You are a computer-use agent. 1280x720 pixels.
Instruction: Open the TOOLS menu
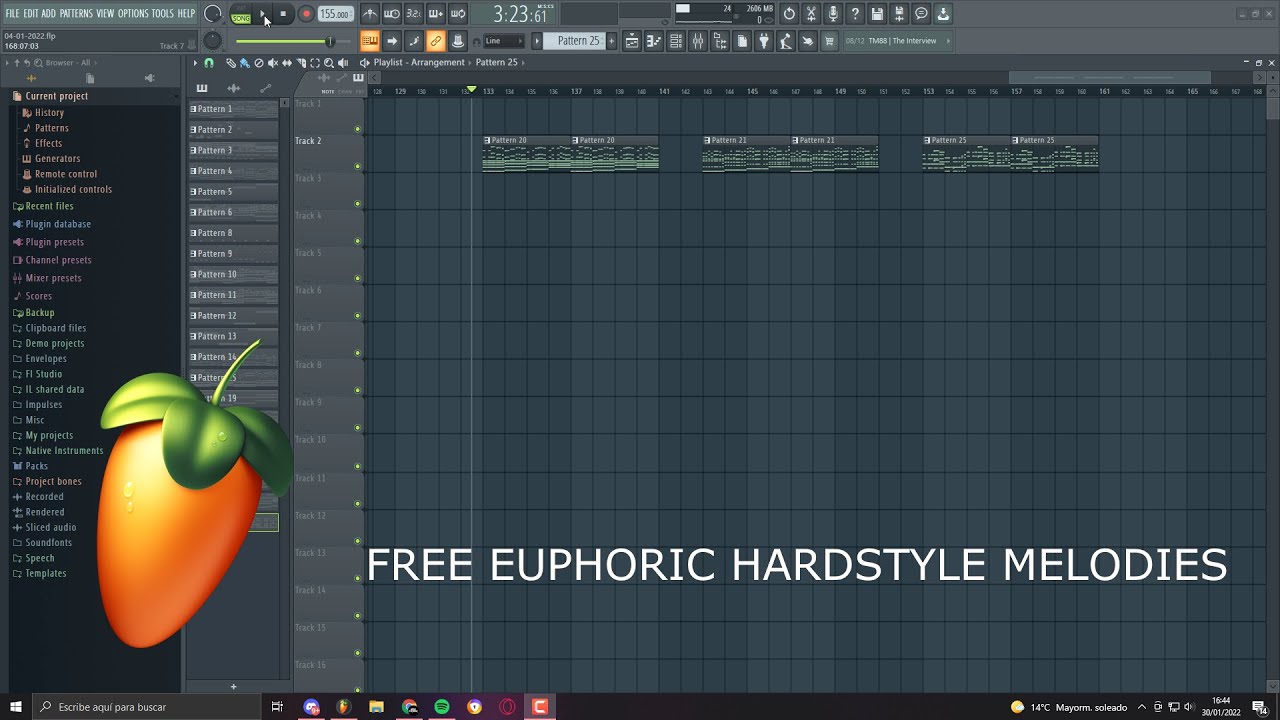[x=163, y=13]
